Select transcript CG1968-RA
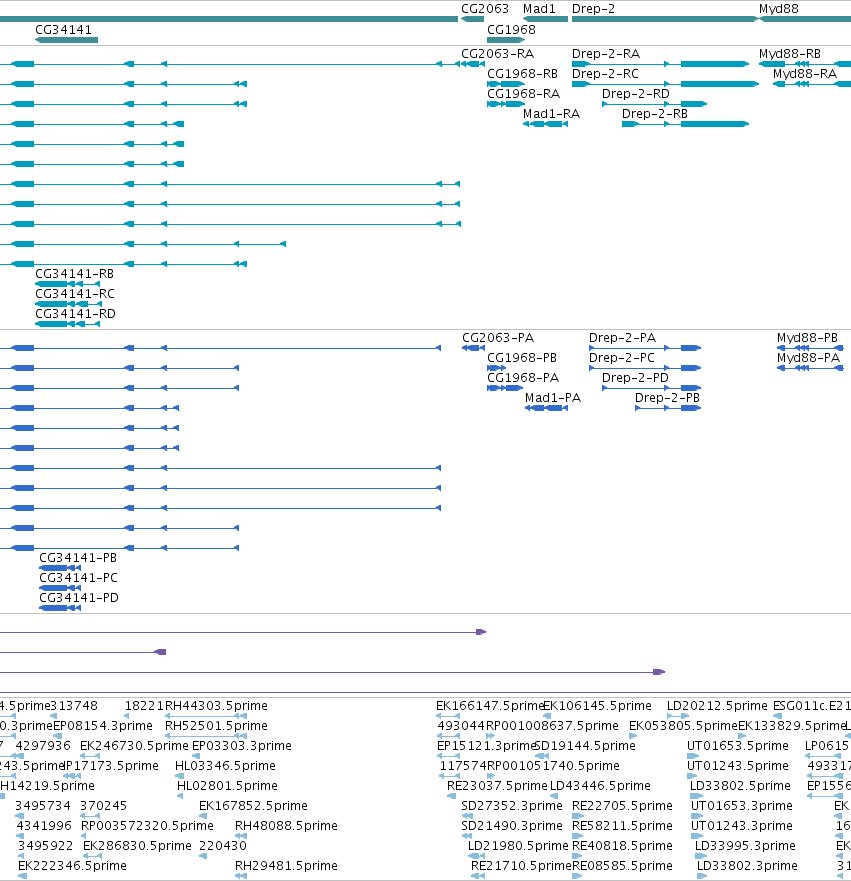The image size is (851, 881). point(524,94)
